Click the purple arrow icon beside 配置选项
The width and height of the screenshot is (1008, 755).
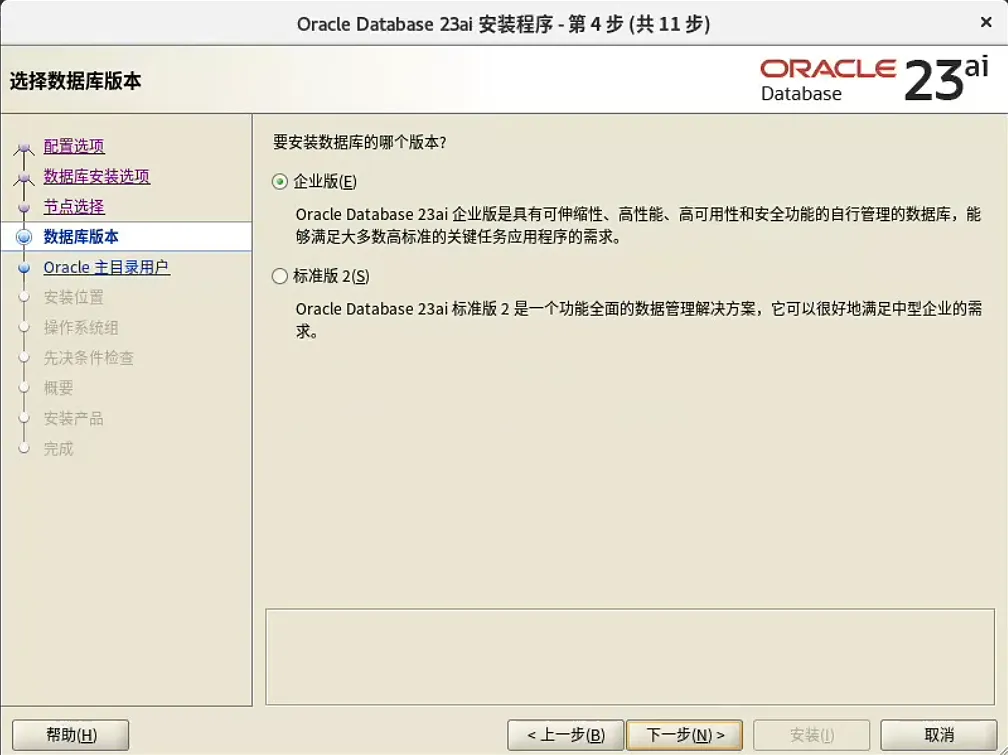(22, 146)
